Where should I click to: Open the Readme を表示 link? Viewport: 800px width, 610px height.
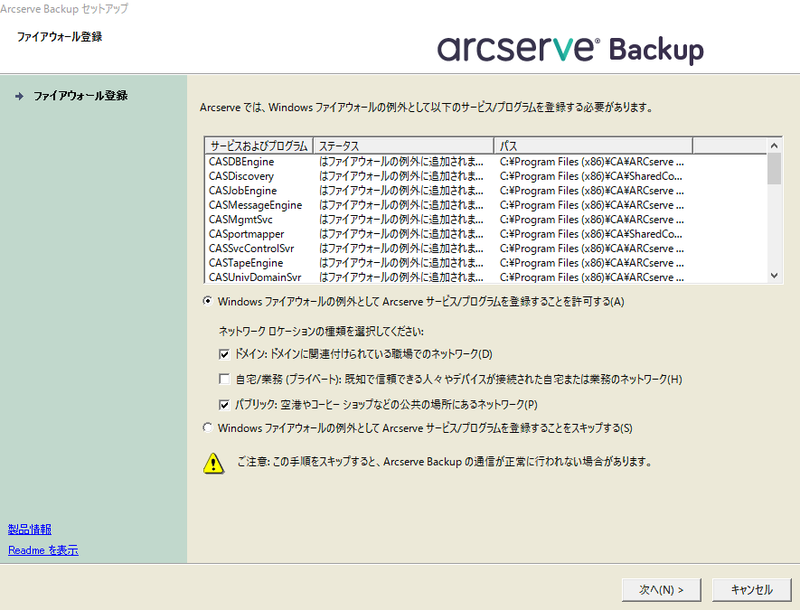(42, 549)
